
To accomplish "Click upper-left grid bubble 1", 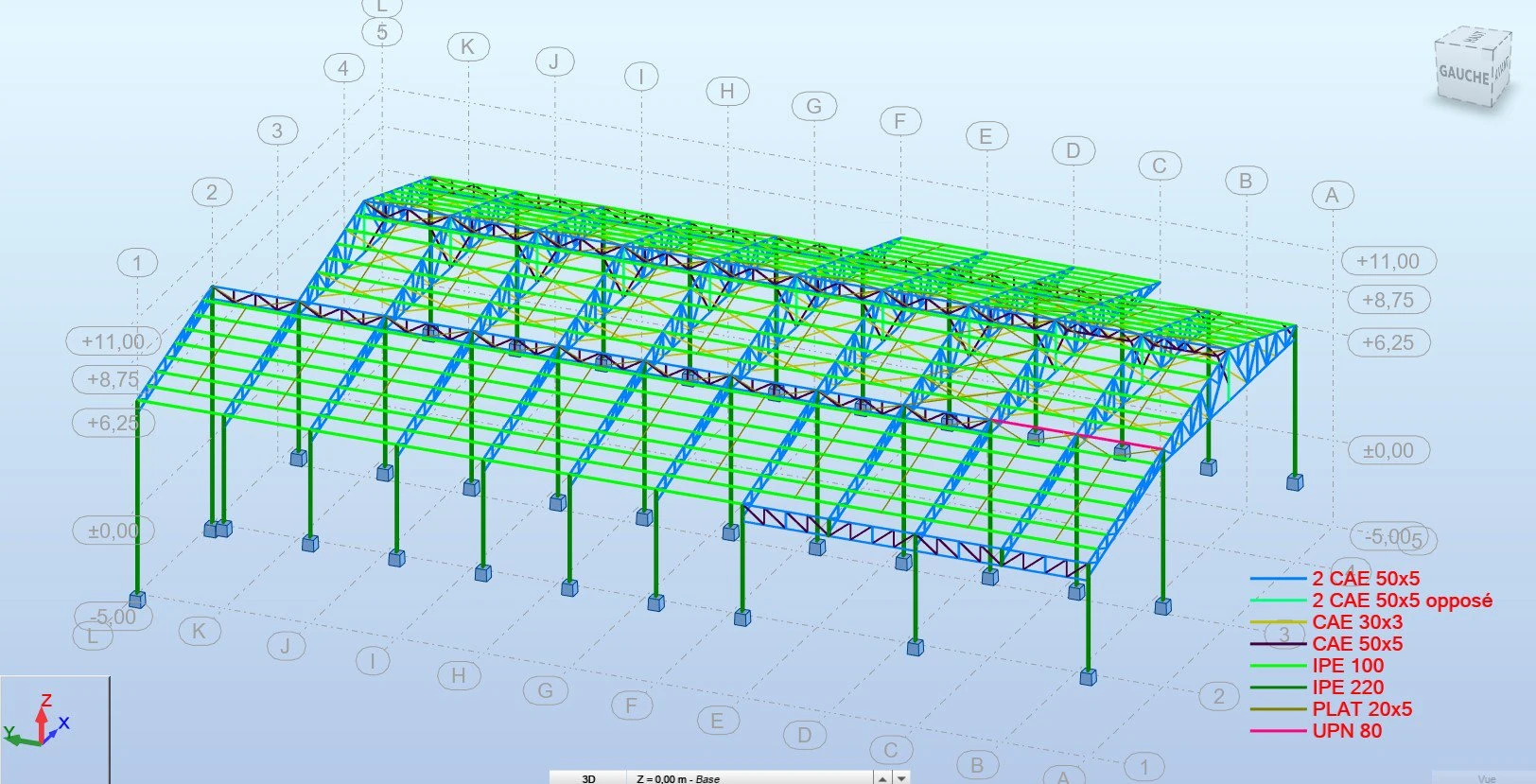I will pyautogui.click(x=137, y=263).
